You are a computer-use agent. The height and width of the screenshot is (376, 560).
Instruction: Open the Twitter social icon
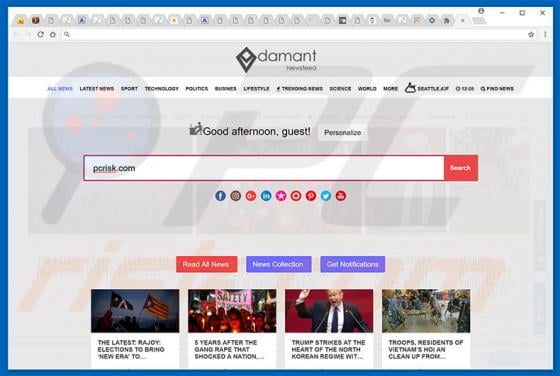326,196
